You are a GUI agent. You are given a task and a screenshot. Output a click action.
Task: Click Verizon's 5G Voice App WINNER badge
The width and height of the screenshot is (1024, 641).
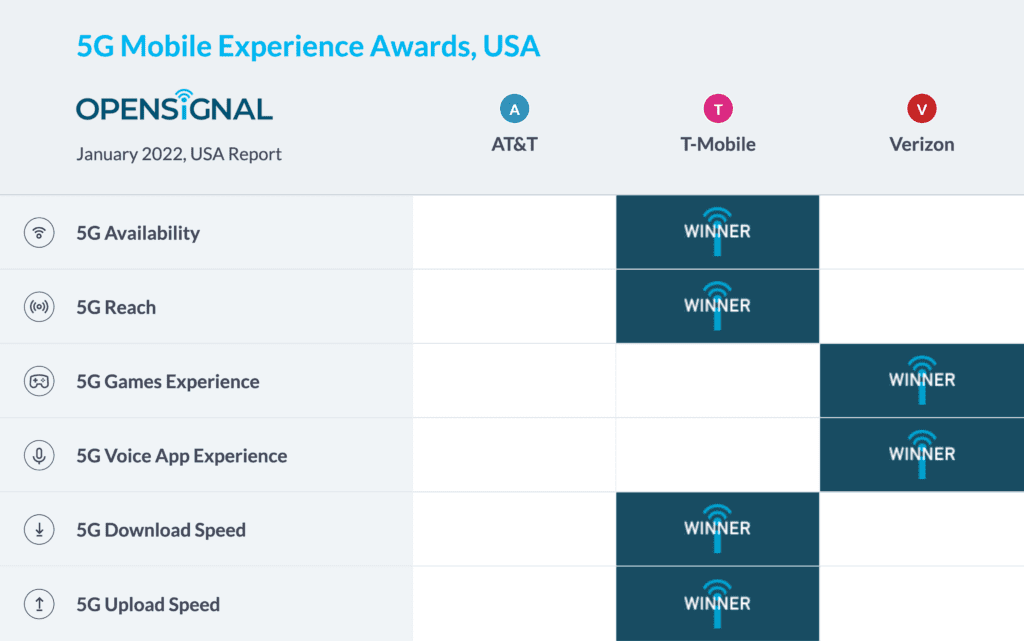pyautogui.click(x=921, y=455)
